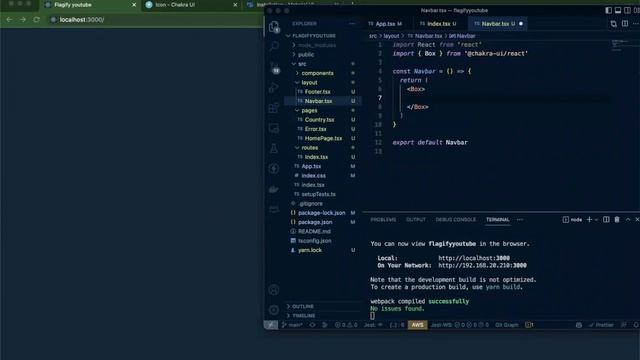The image size is (640, 360).
Task: Switch to the DEBUG CONSOLE panel tab
Action: [x=456, y=220]
